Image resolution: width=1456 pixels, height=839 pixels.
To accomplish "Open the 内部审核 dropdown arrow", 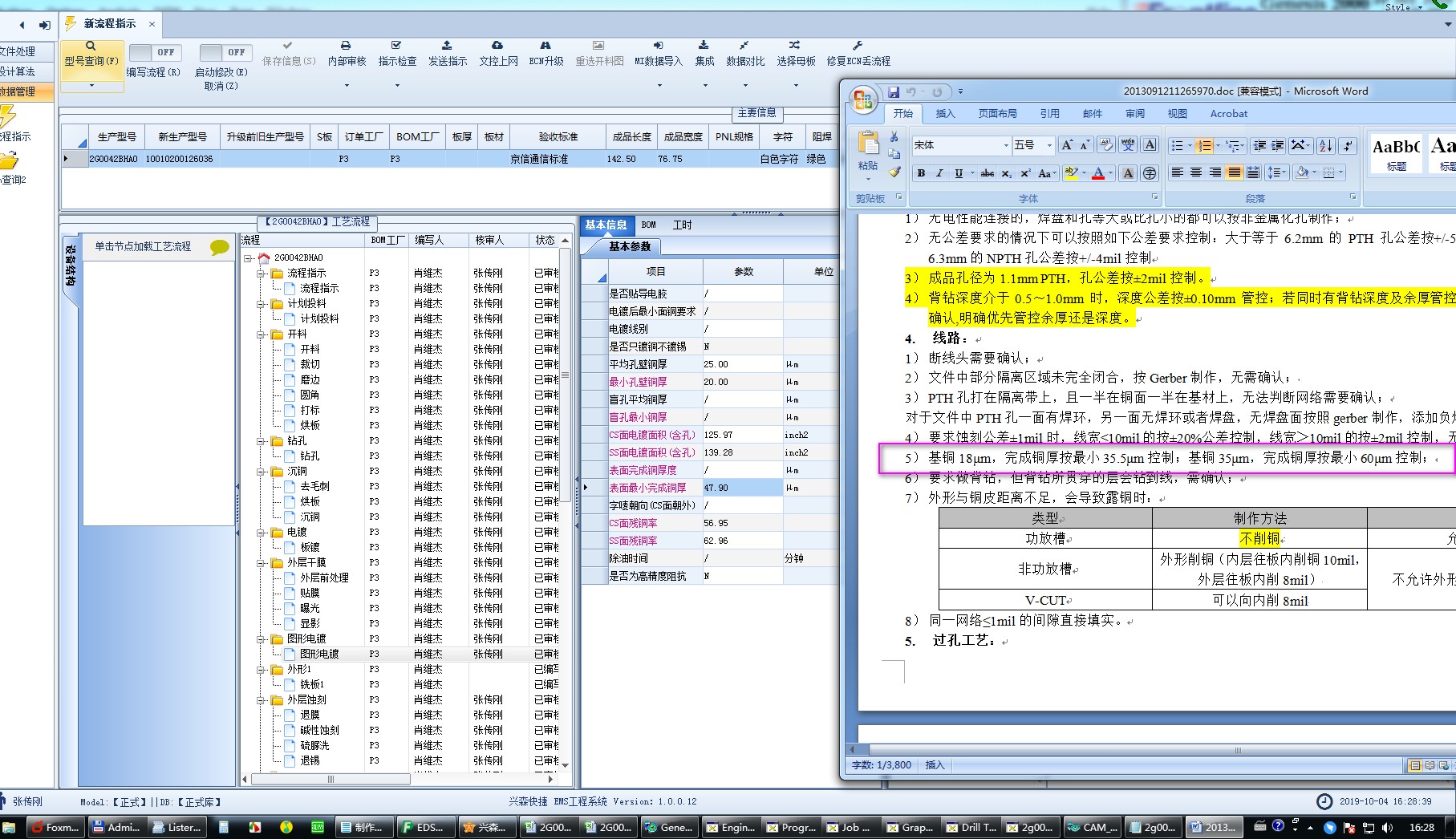I will click(x=347, y=85).
